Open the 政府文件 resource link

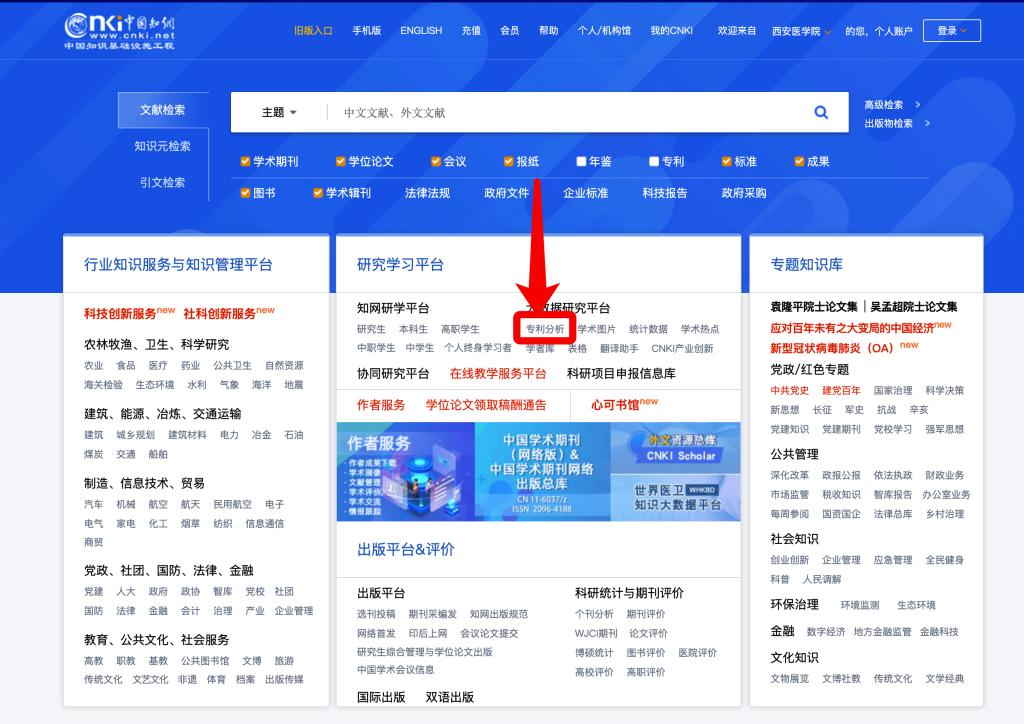507,193
